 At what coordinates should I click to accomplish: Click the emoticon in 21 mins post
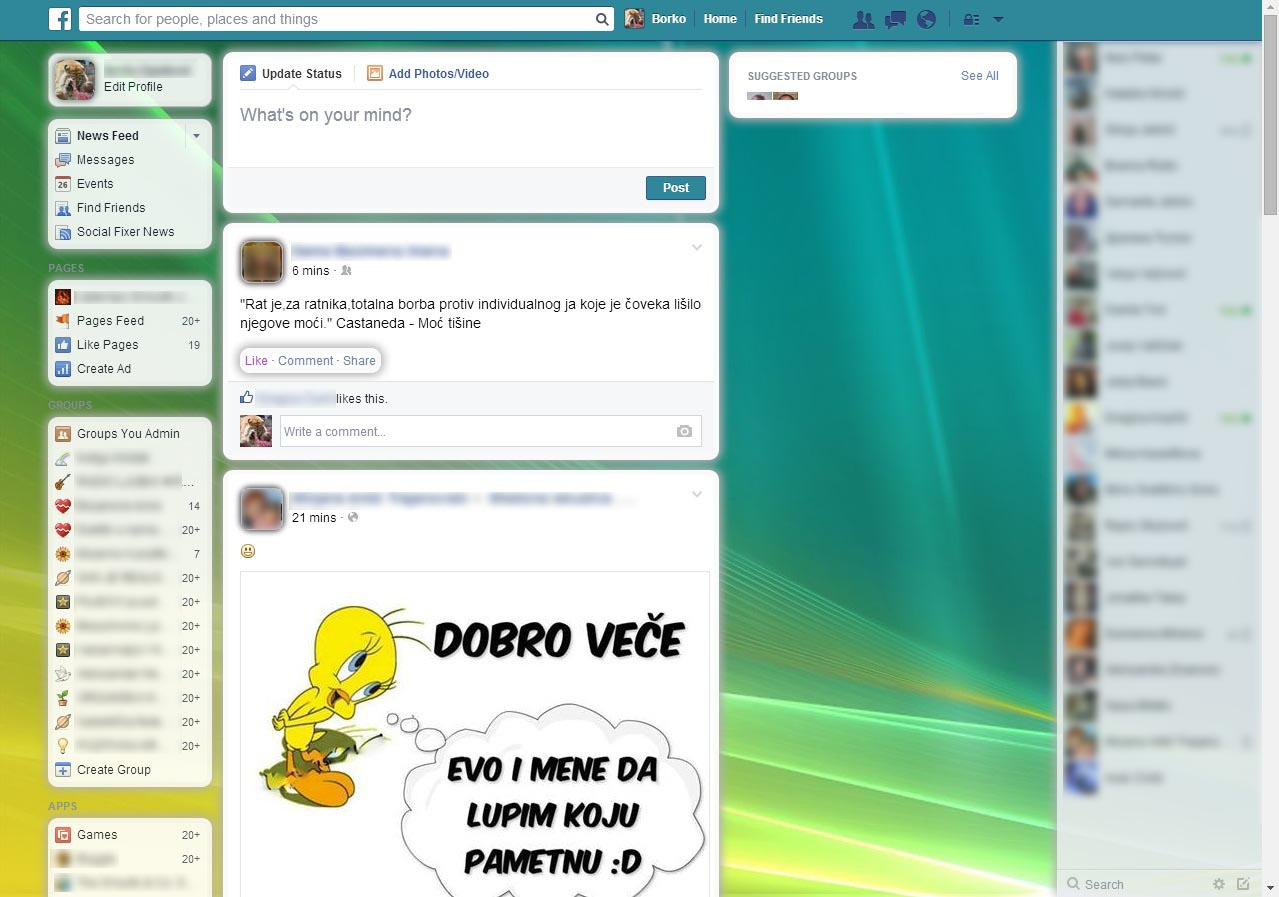coord(248,551)
